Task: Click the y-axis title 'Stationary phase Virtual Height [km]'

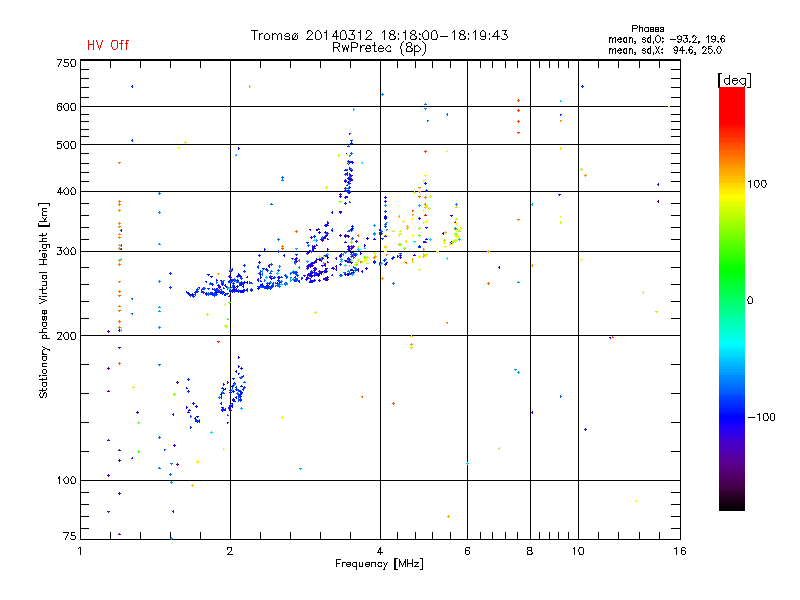Action: (x=44, y=300)
